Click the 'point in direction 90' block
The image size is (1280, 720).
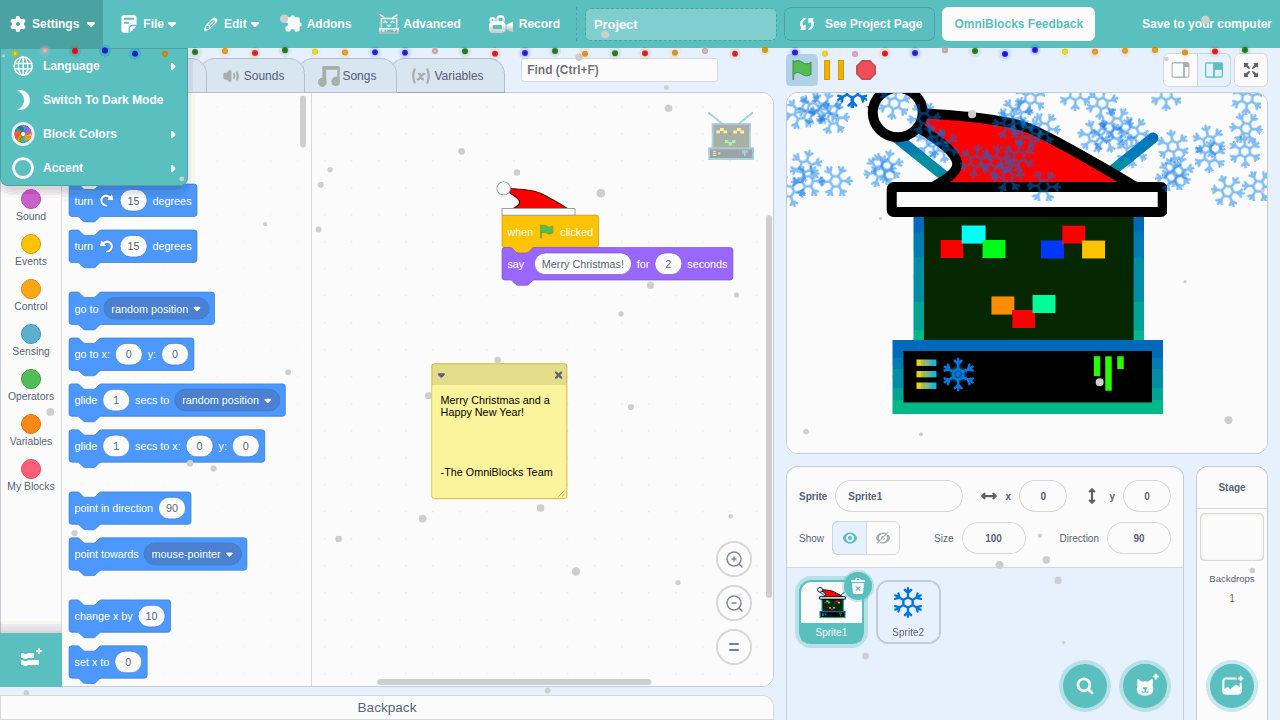[x=129, y=508]
